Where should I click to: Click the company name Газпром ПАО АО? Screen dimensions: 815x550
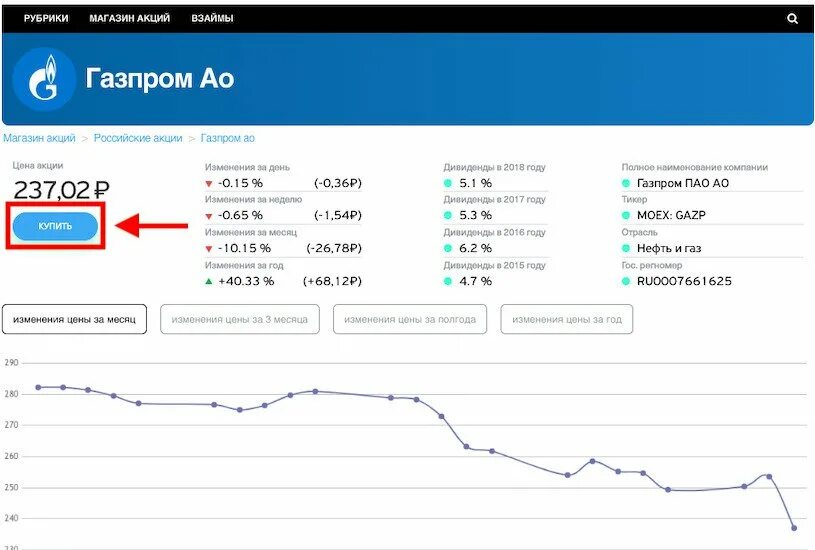683,183
